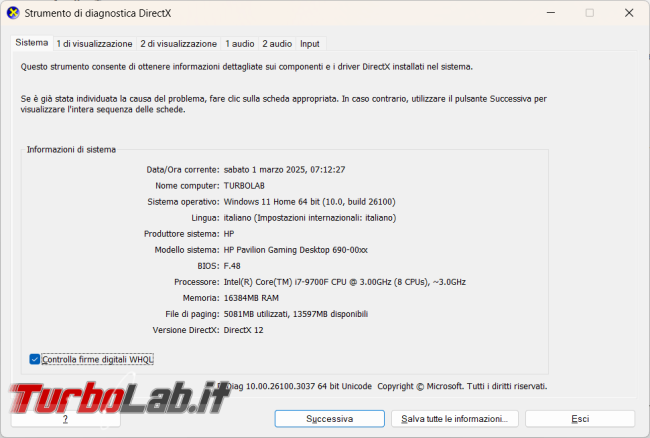Click the Processore label
The height and width of the screenshot is (438, 650).
(x=196, y=282)
